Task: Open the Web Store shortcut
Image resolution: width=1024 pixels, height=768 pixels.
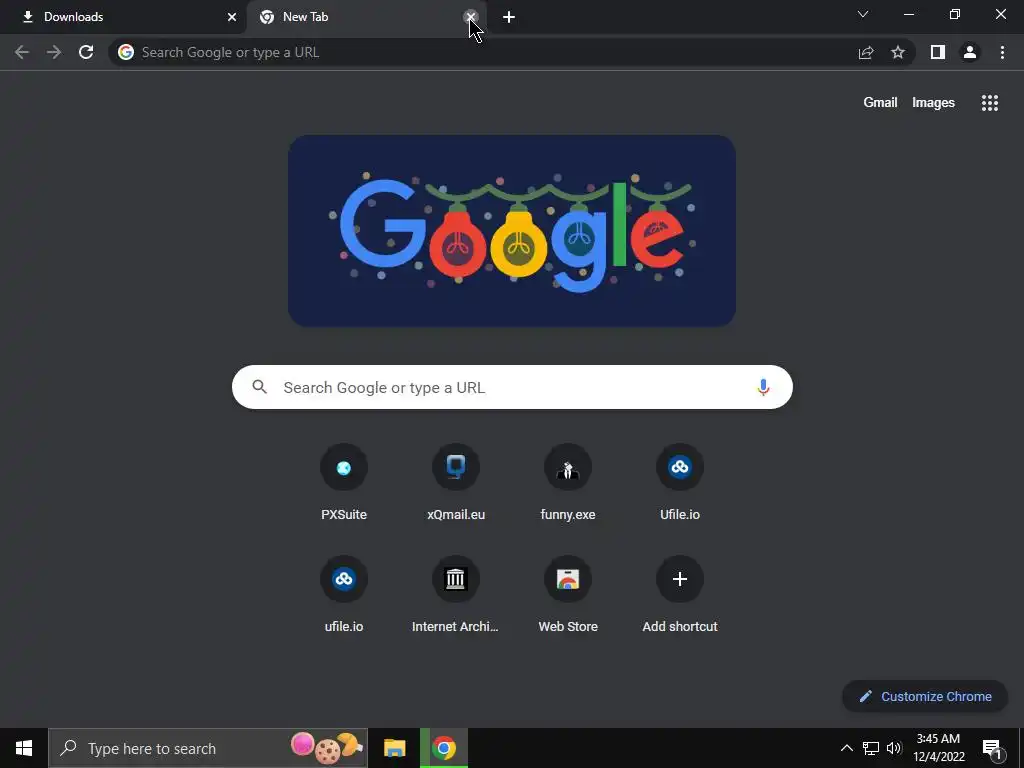Action: 568,594
